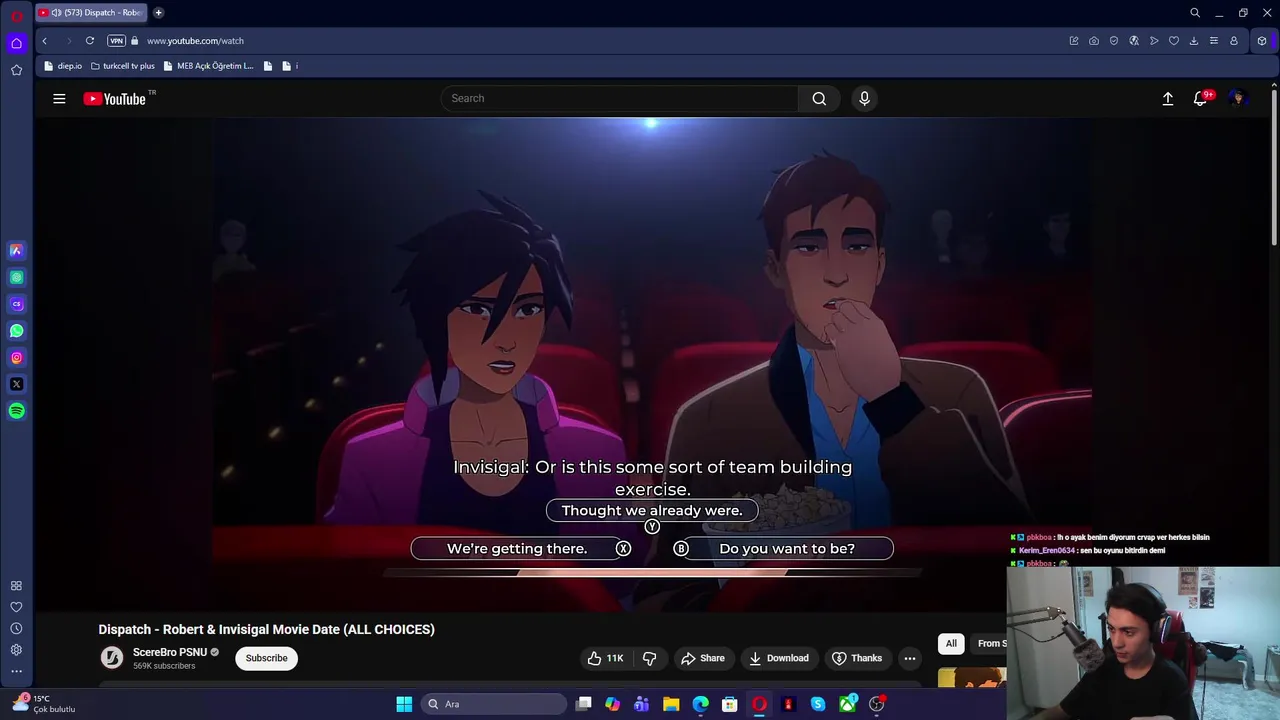Image resolution: width=1280 pixels, height=720 pixels.
Task: Open File Explorer from taskbar
Action: (x=671, y=704)
